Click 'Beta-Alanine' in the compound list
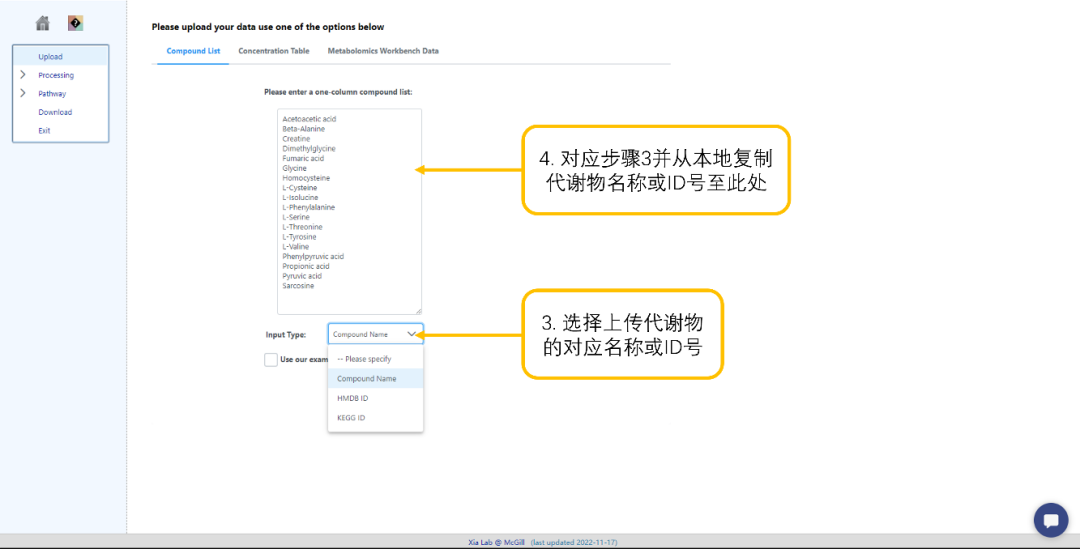This screenshot has height=549, width=1080. 303,129
